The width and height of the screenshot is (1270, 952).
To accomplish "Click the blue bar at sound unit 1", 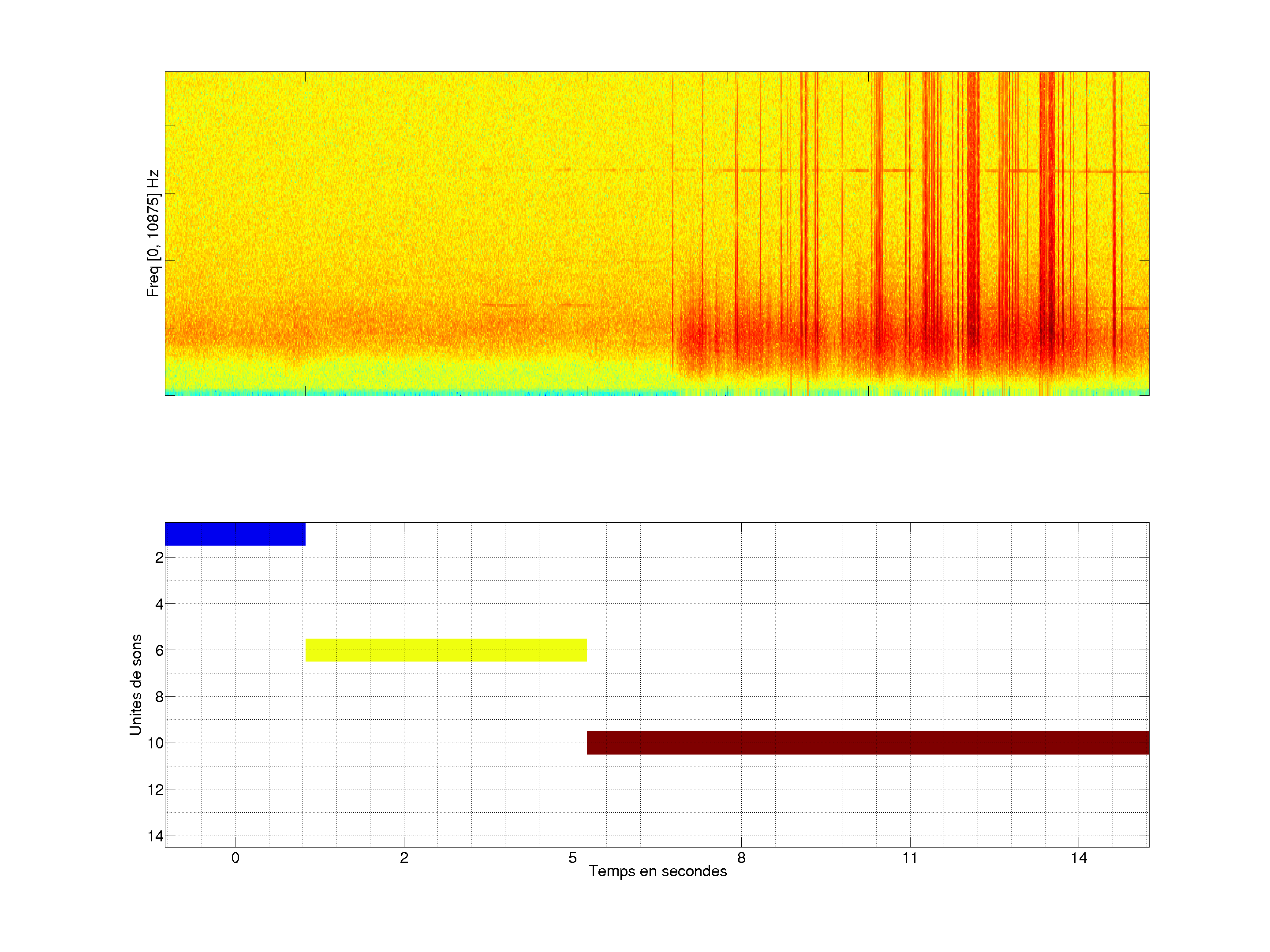I will (x=235, y=534).
